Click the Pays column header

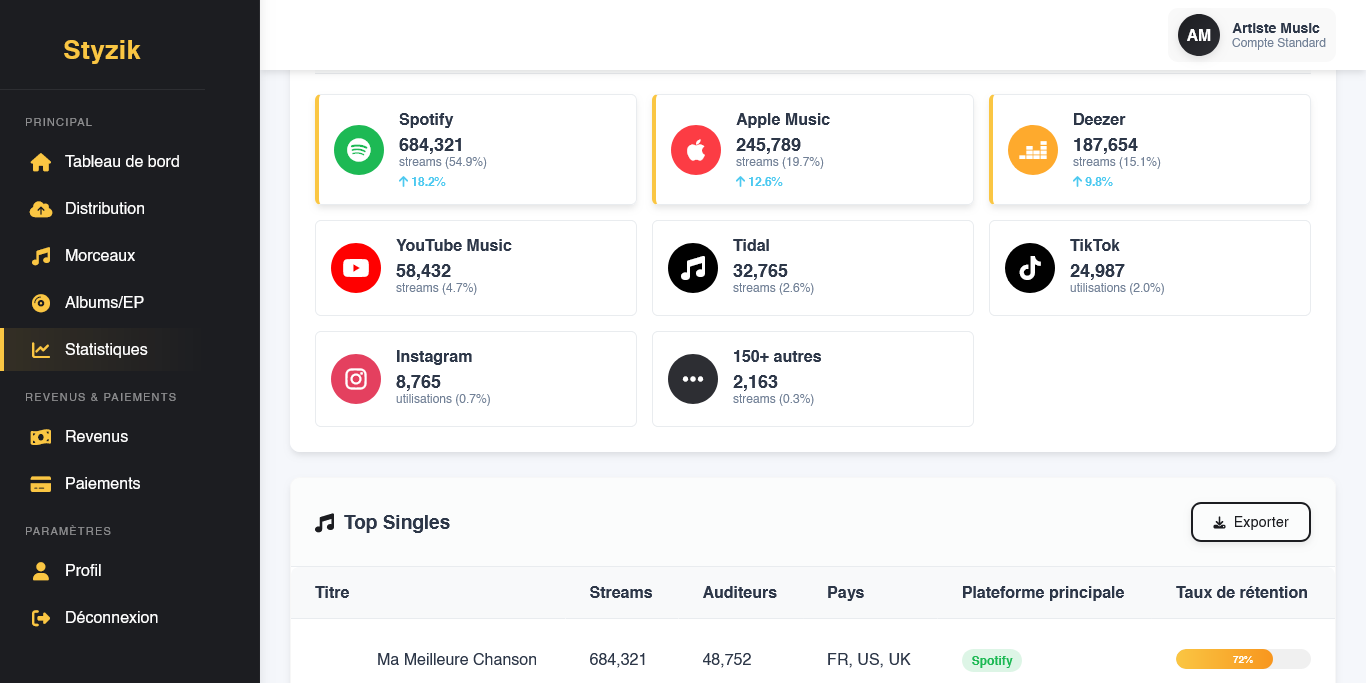846,593
